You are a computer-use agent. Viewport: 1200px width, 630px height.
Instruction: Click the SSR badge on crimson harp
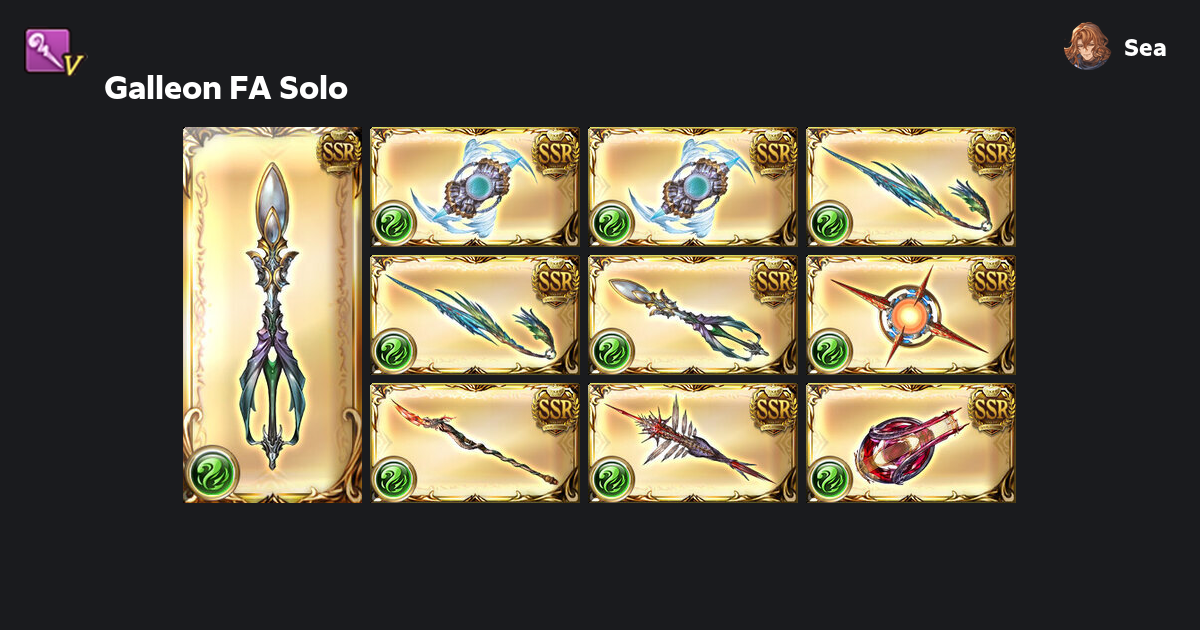(992, 408)
